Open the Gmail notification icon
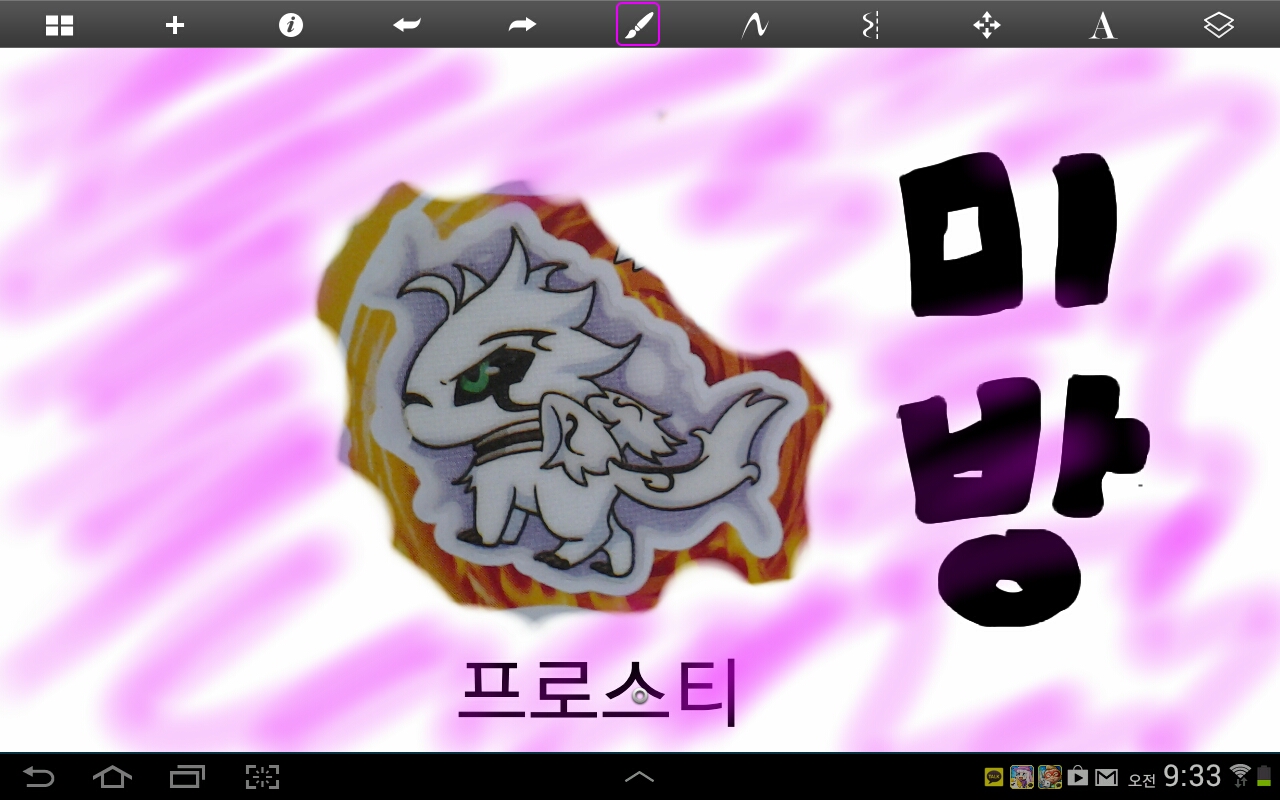1280x800 pixels. pyautogui.click(x=1106, y=777)
